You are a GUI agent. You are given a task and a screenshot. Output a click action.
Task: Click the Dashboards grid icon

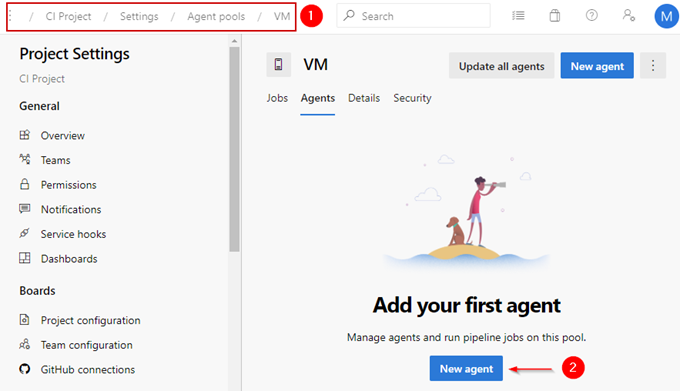(25, 258)
